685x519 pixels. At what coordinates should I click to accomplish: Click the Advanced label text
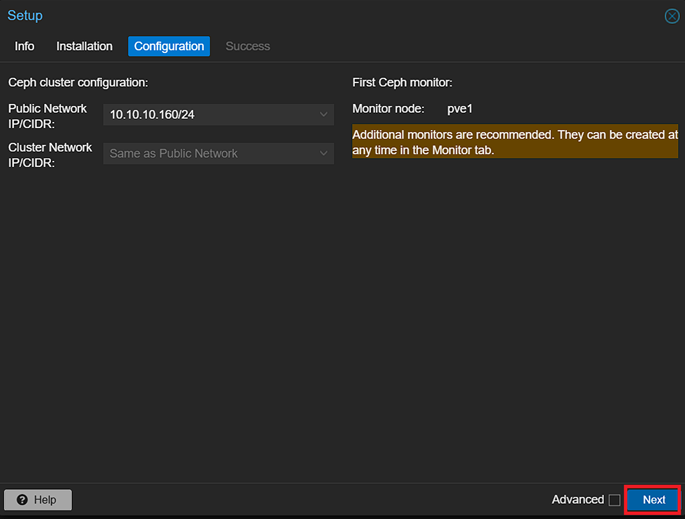tap(577, 500)
